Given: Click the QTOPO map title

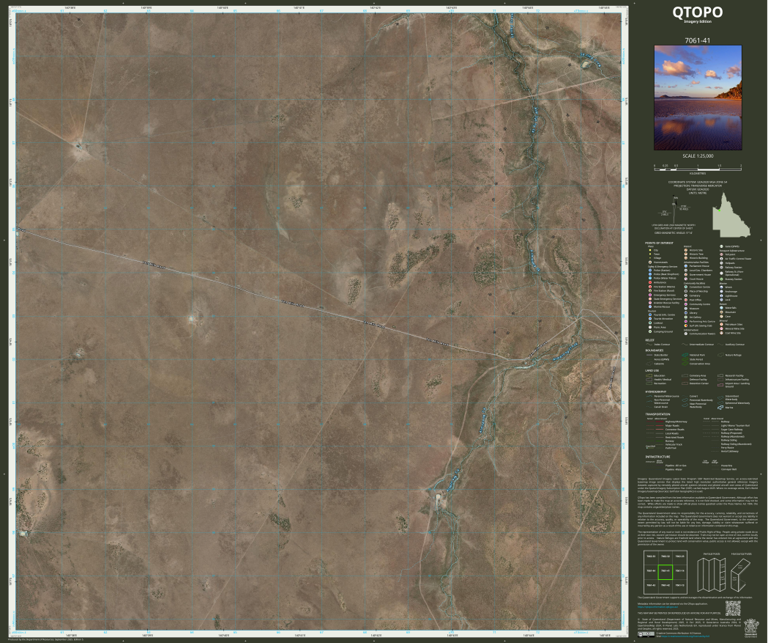Looking at the screenshot, I should click(x=697, y=12).
